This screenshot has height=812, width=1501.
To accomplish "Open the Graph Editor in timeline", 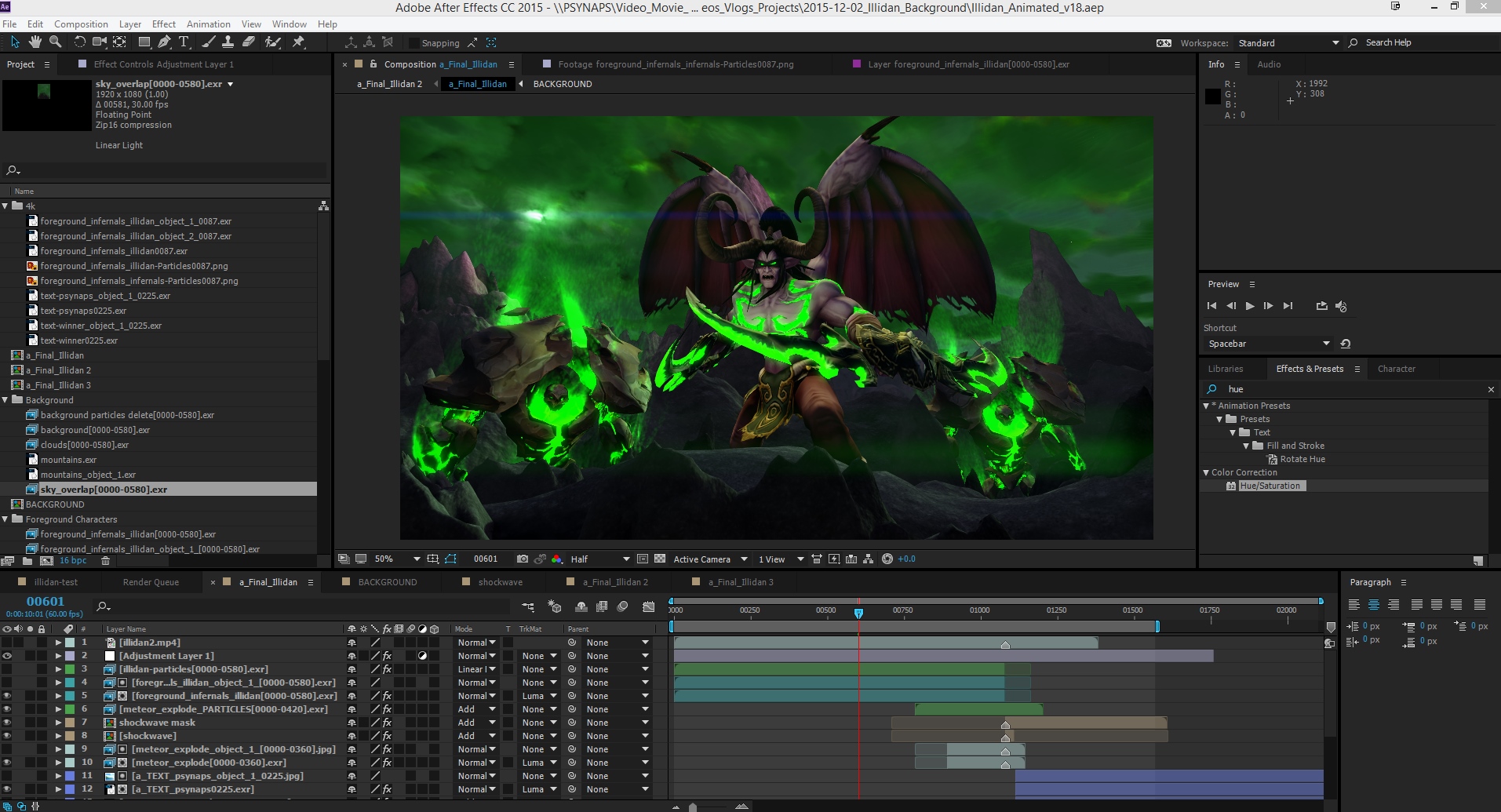I will [x=648, y=606].
